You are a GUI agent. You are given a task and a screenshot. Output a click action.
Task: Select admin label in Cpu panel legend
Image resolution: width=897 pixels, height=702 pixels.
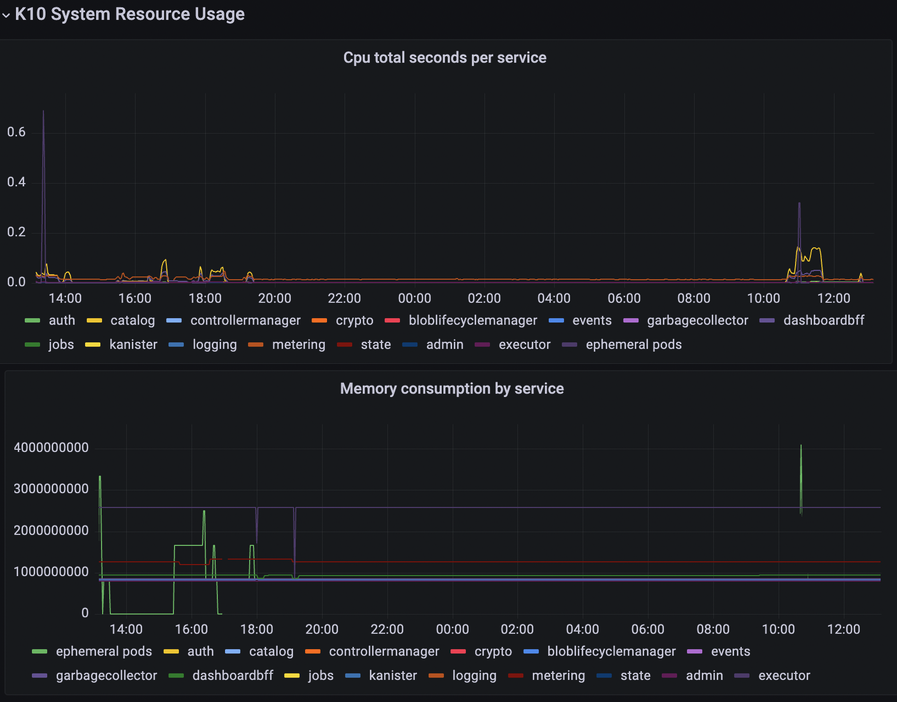[444, 344]
